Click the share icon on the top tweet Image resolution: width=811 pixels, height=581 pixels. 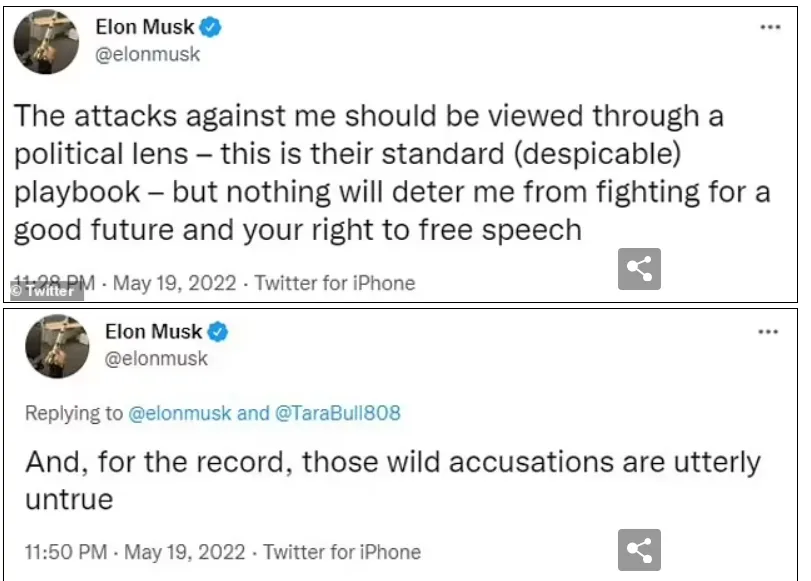(638, 268)
